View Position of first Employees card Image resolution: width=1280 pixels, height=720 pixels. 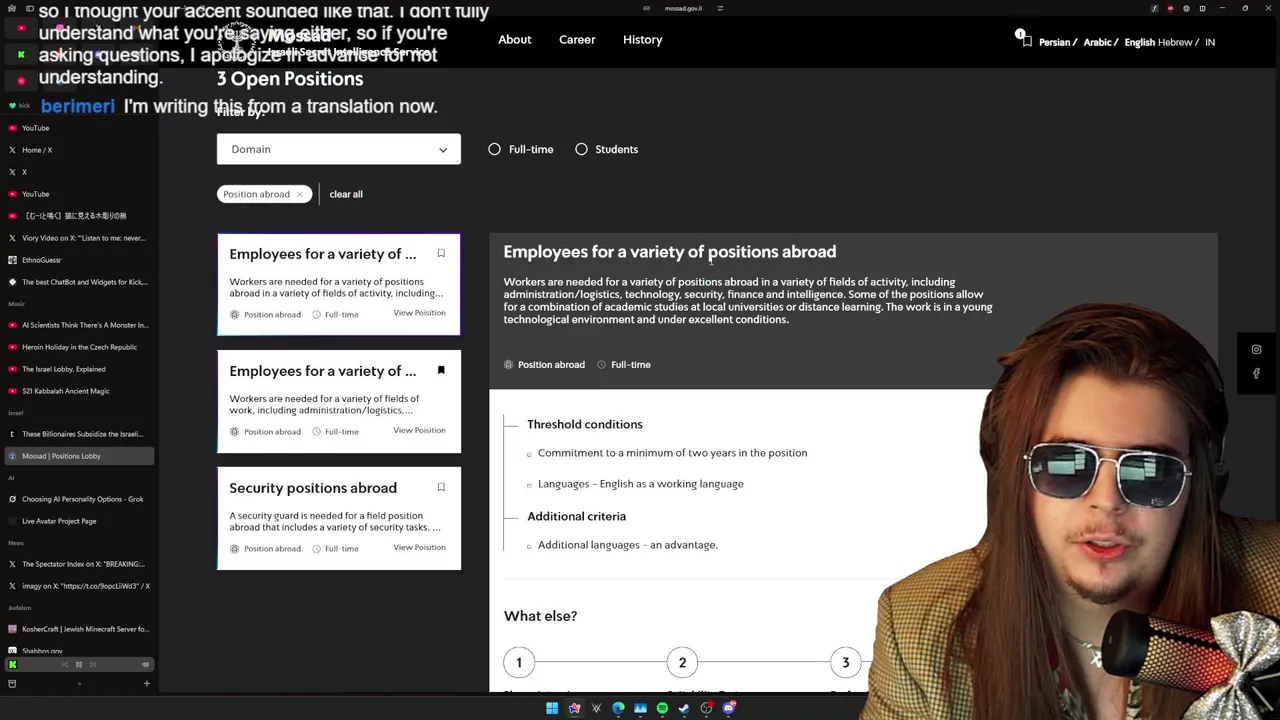(419, 313)
